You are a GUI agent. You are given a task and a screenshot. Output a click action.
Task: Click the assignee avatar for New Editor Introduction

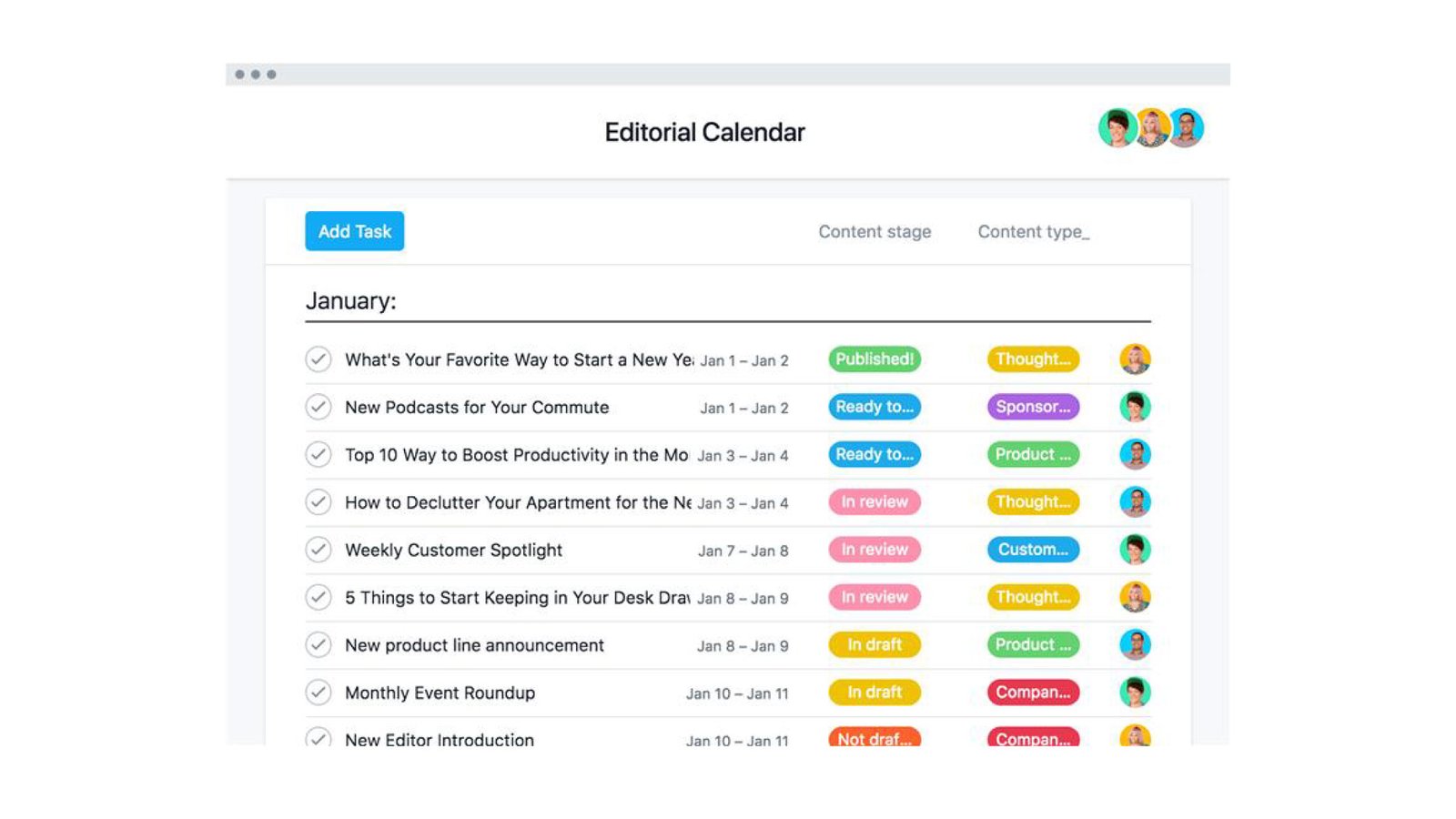coord(1135,737)
